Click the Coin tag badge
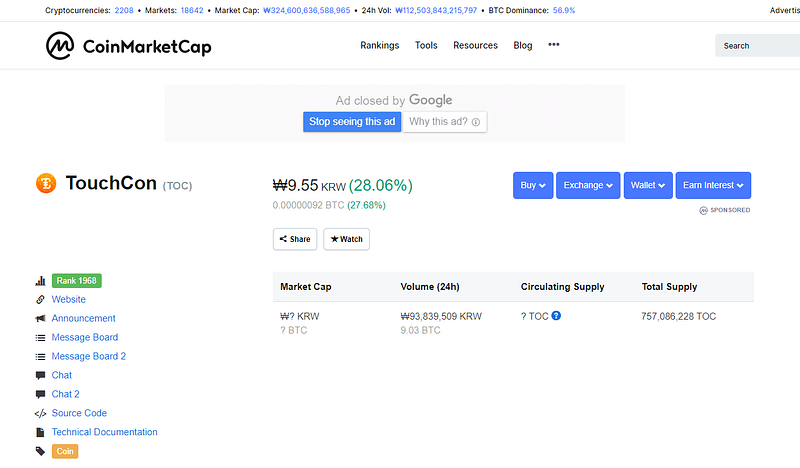 [65, 451]
